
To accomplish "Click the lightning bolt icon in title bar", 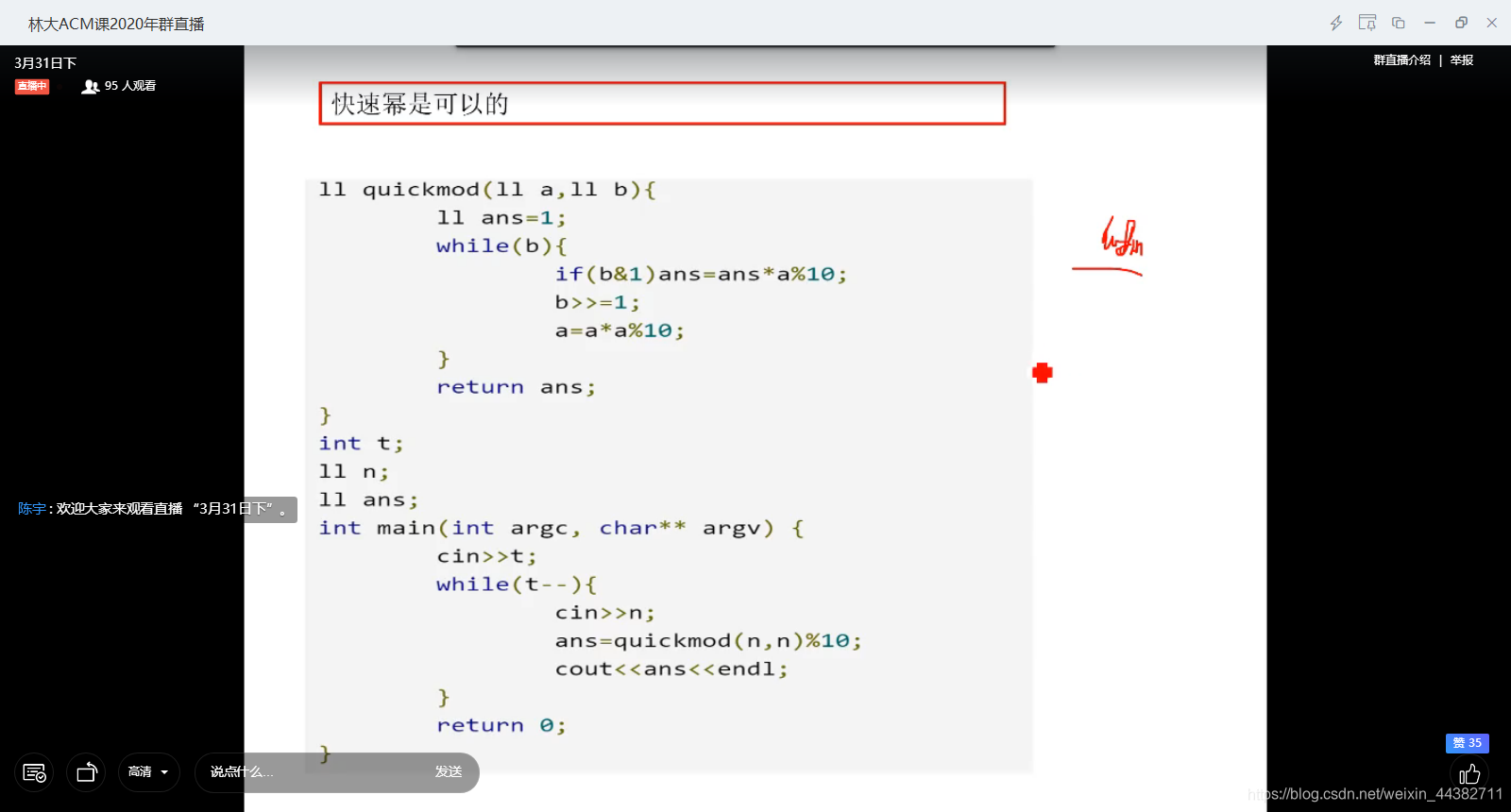I will [x=1335, y=23].
